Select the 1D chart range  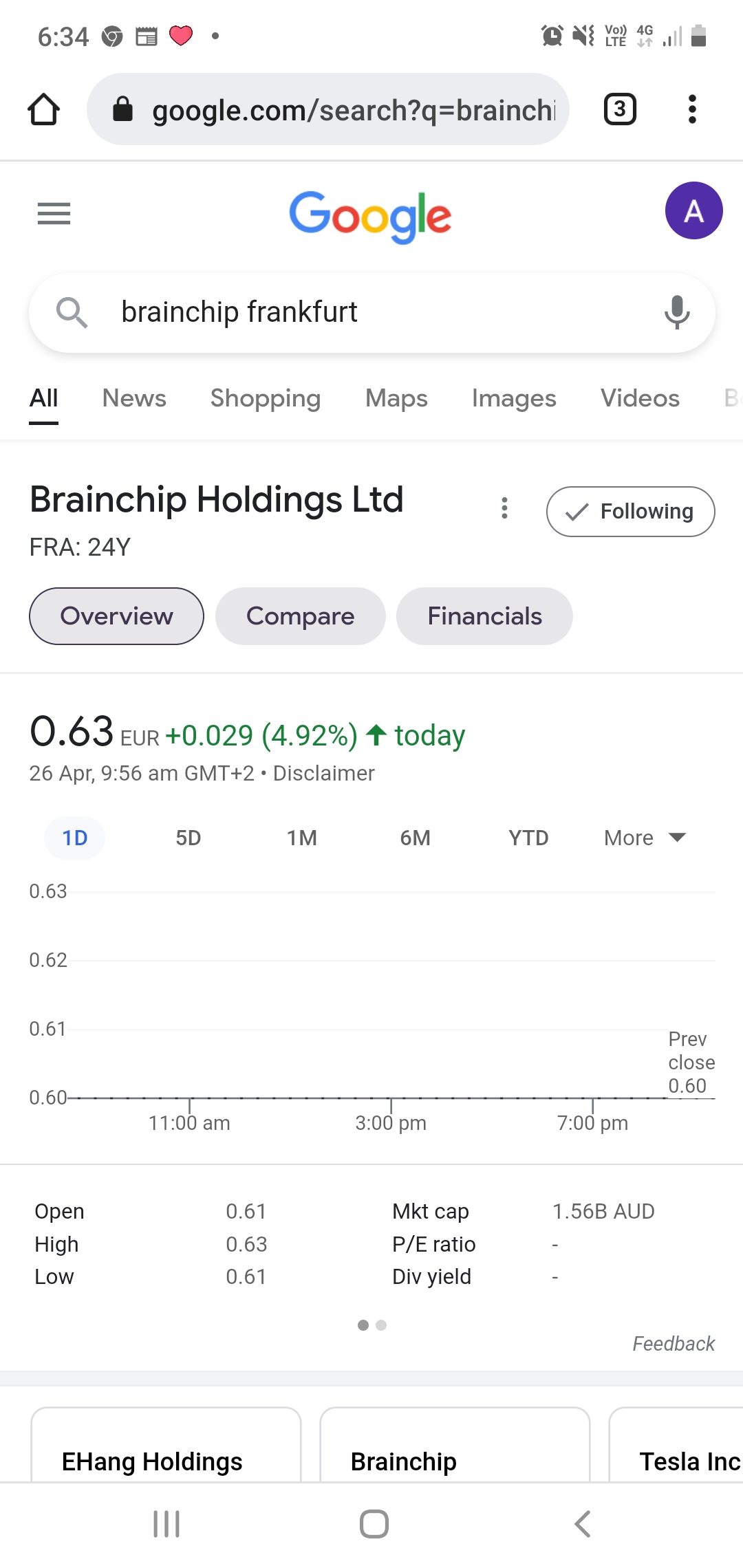[x=75, y=838]
